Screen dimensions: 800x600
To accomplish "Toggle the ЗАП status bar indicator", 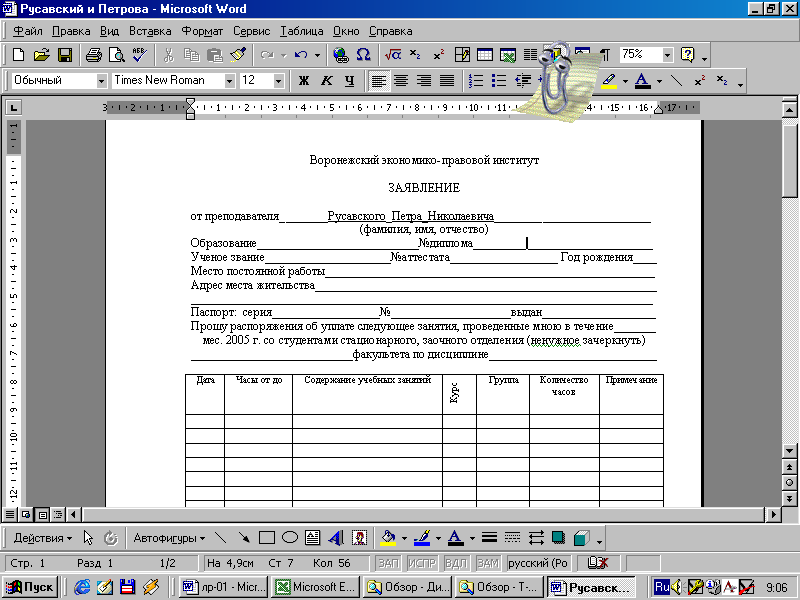I will [389, 563].
